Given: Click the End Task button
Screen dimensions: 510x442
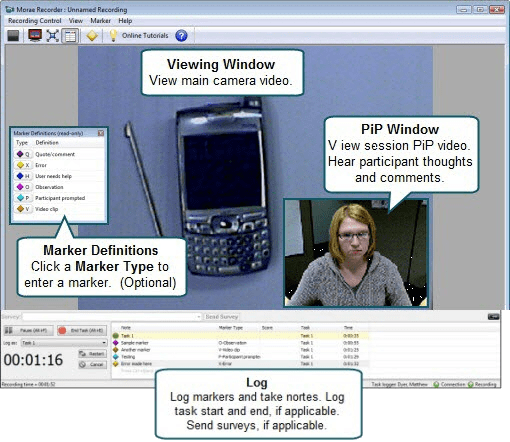Looking at the screenshot, I should pyautogui.click(x=82, y=330).
